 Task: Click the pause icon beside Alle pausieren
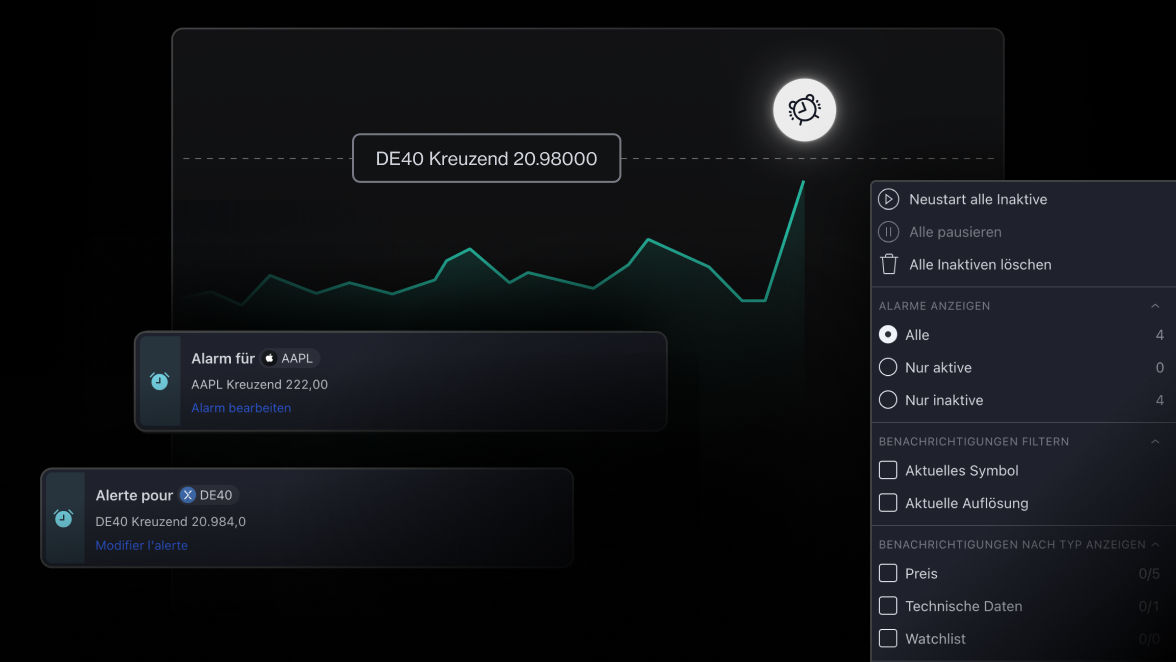click(x=888, y=232)
